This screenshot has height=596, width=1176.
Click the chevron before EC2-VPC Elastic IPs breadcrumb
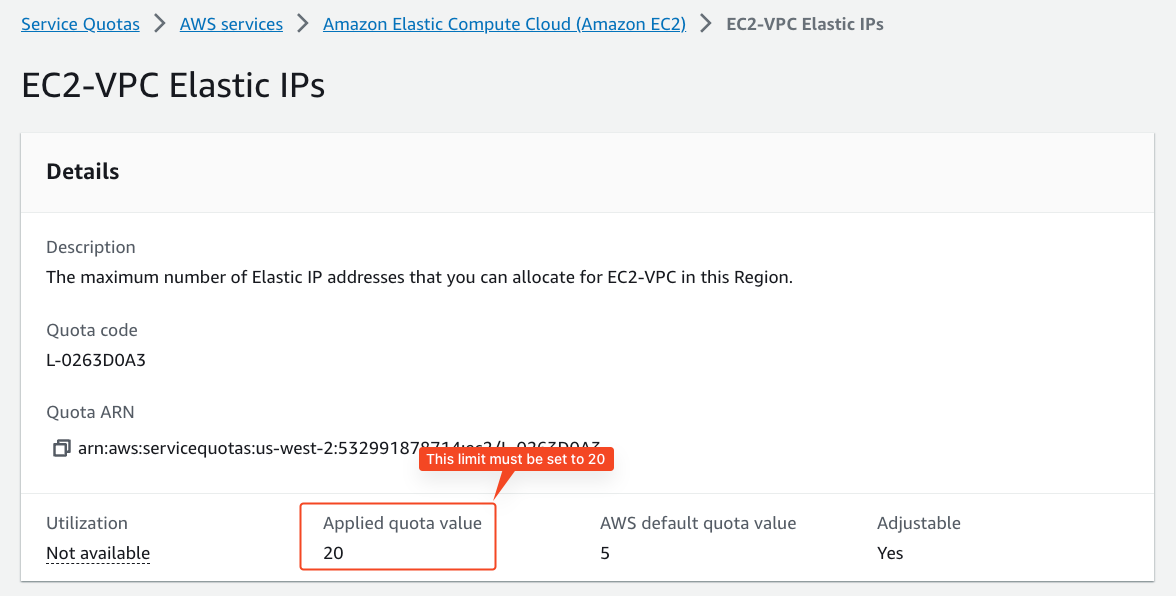point(706,24)
